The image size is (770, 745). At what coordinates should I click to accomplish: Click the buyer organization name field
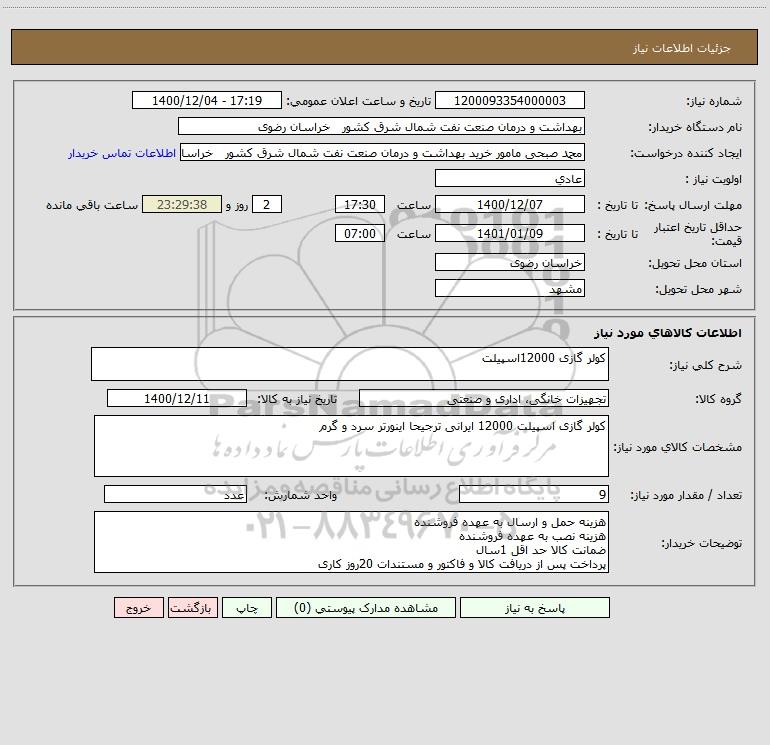pos(381,126)
